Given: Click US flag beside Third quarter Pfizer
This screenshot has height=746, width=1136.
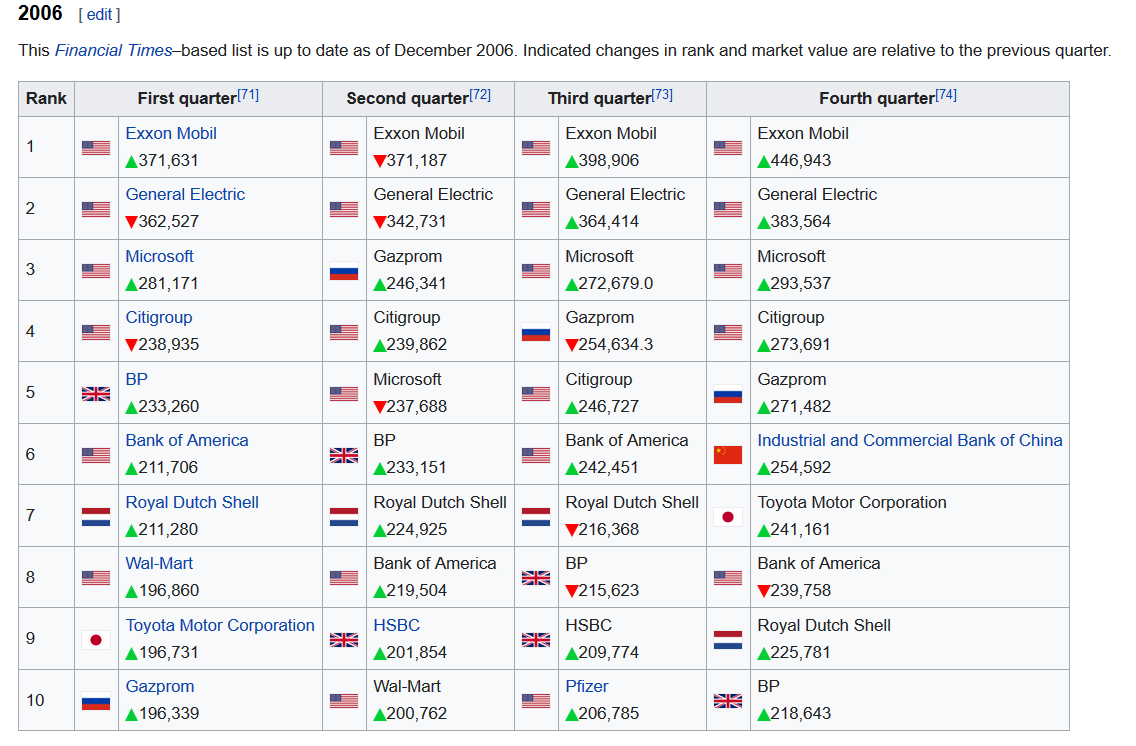Looking at the screenshot, I should 535,701.
